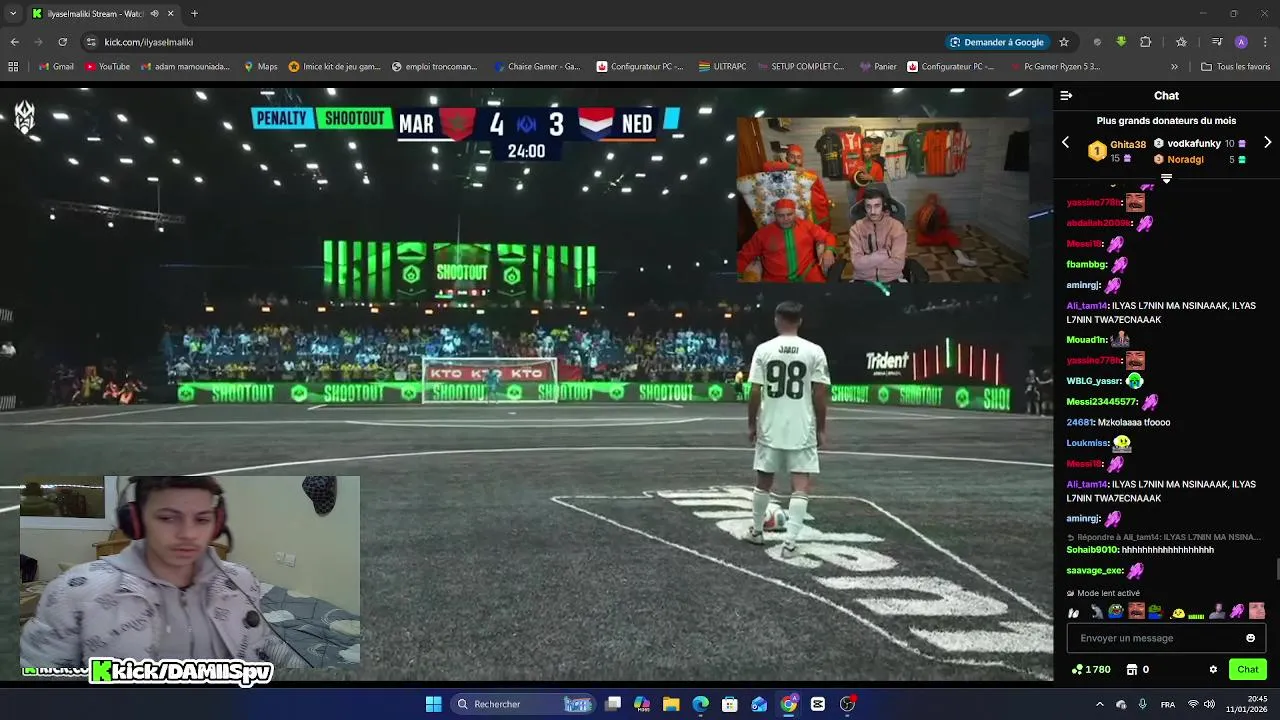Close the ilyaselmaliki Stream browser tab
Image resolution: width=1280 pixels, height=720 pixels.
pyautogui.click(x=171, y=14)
